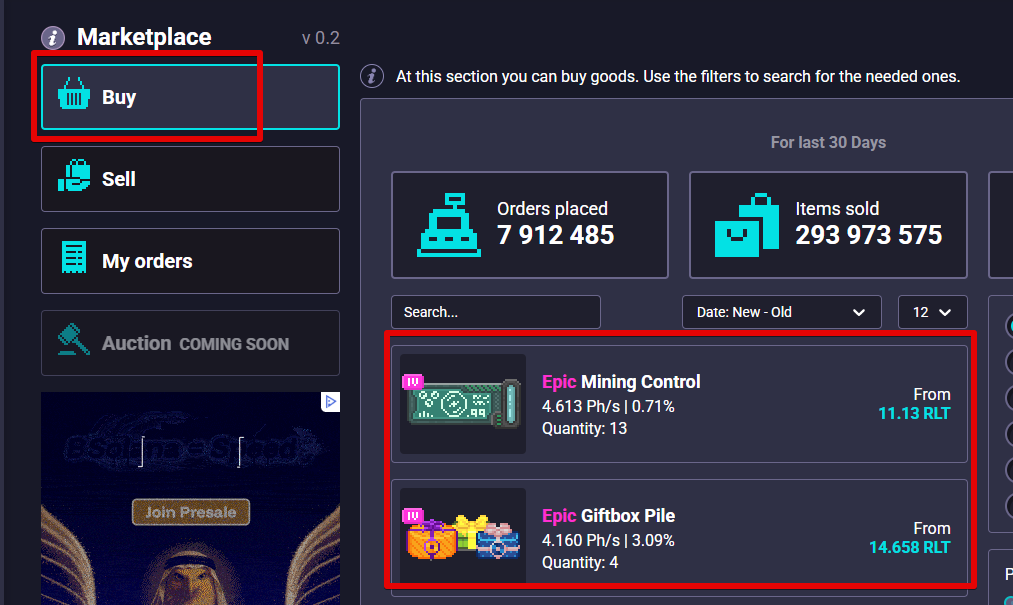This screenshot has width=1013, height=605.
Task: Click the Search input field
Action: pos(496,312)
